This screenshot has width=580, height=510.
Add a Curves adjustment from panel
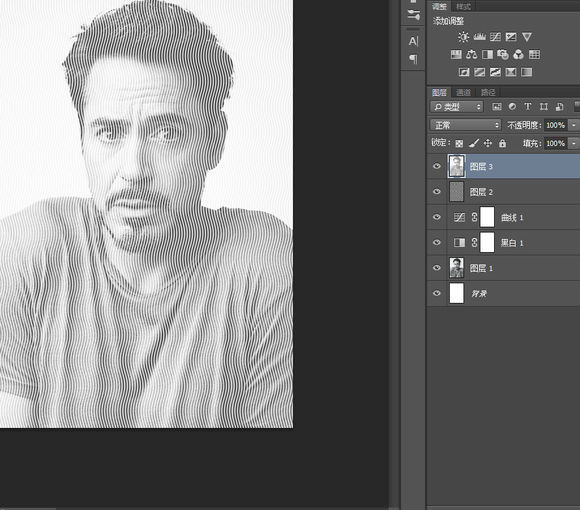point(495,37)
